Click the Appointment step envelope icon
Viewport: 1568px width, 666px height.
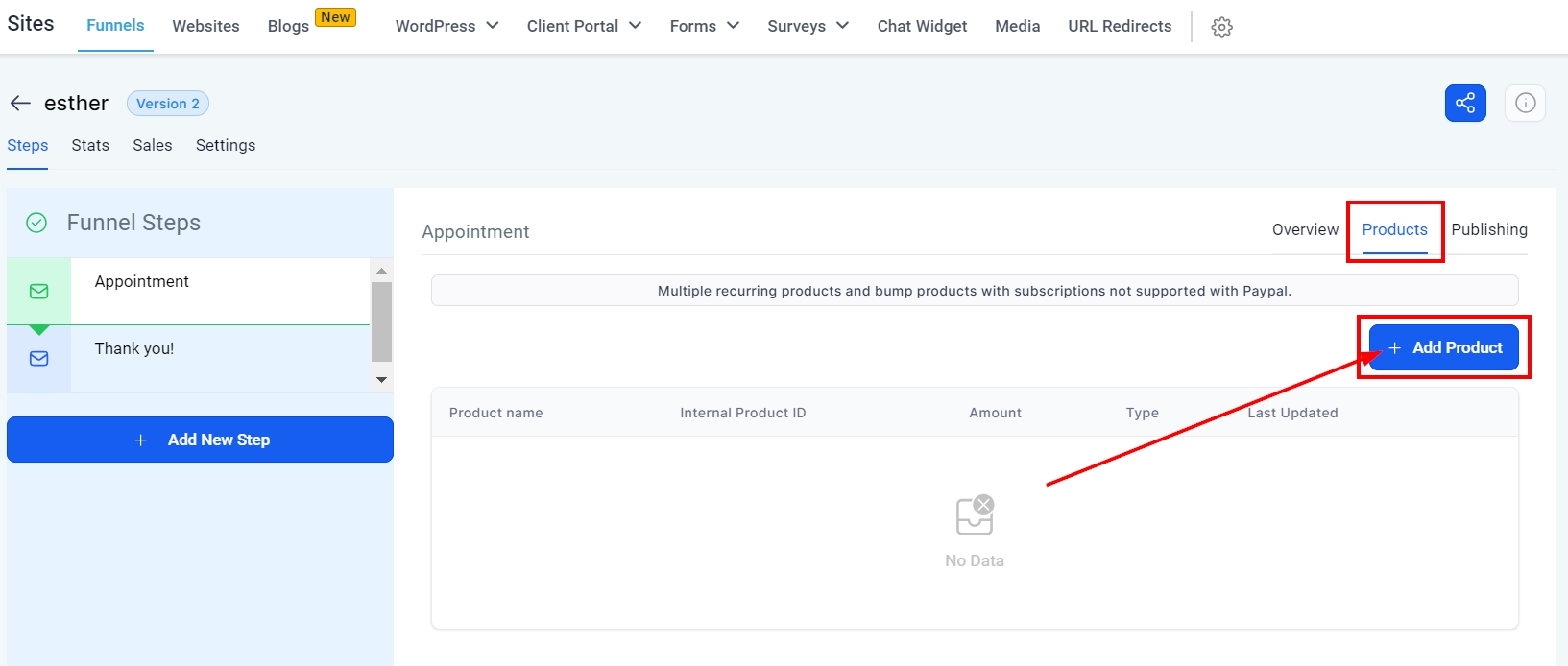click(x=39, y=292)
